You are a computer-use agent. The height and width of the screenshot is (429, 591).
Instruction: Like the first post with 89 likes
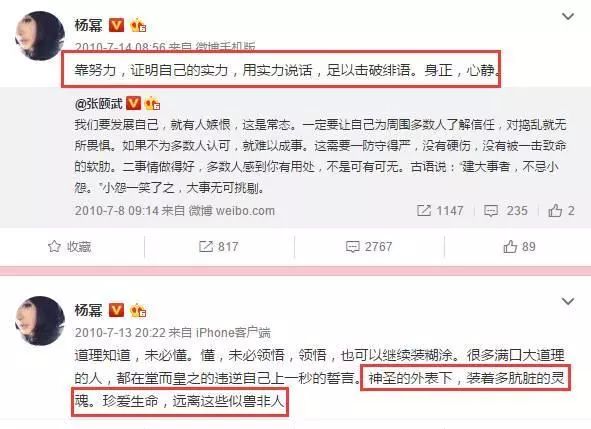pos(519,247)
